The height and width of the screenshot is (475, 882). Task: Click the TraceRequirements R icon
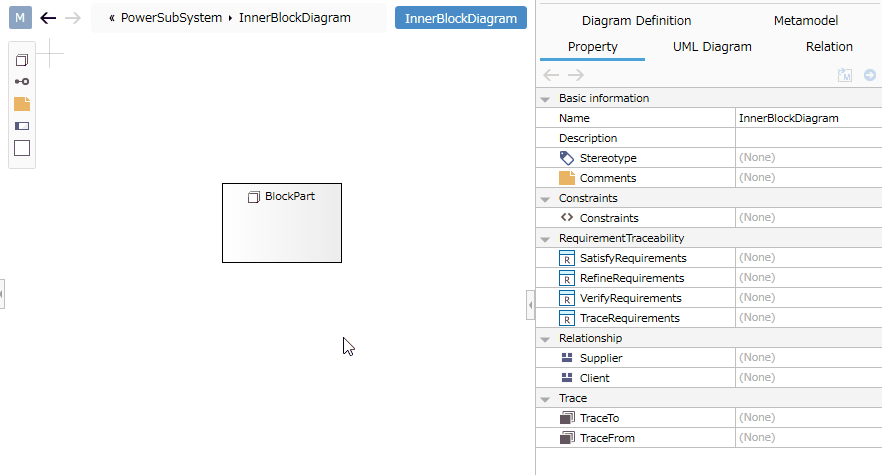[x=567, y=318]
